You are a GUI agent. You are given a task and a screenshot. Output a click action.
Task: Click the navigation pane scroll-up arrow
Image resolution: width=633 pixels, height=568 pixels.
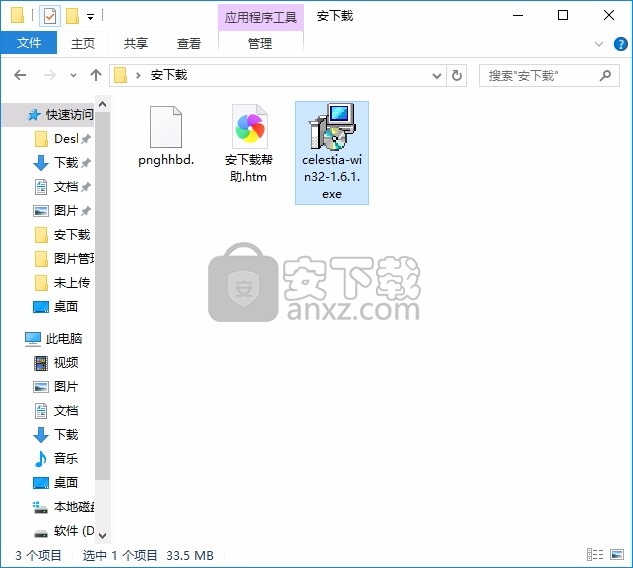(103, 105)
